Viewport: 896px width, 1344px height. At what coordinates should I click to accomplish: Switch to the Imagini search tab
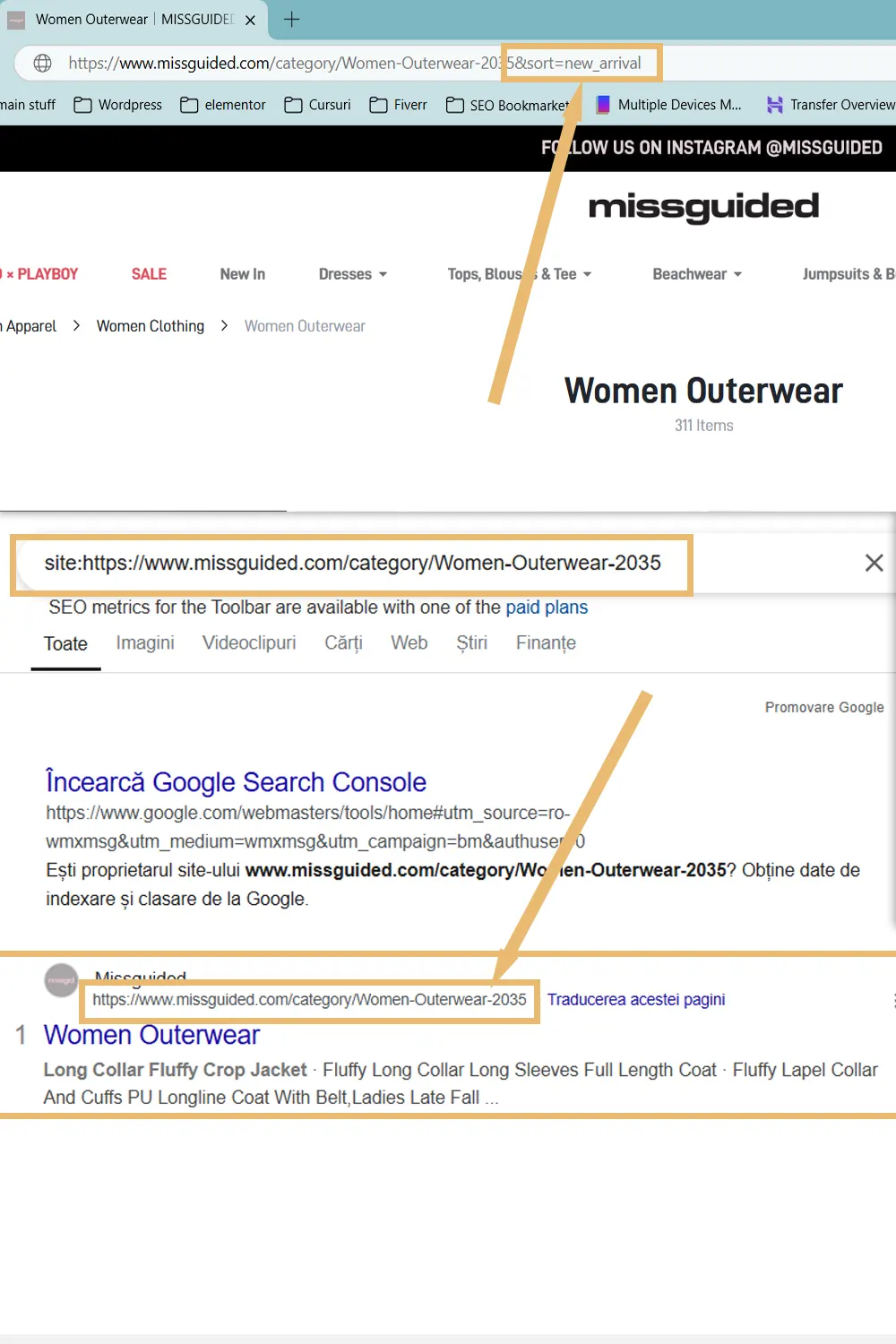click(145, 643)
